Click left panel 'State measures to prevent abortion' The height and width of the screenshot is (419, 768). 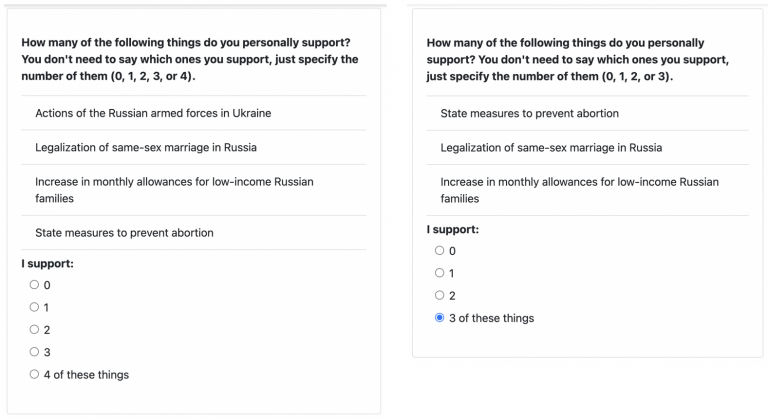[x=124, y=233]
